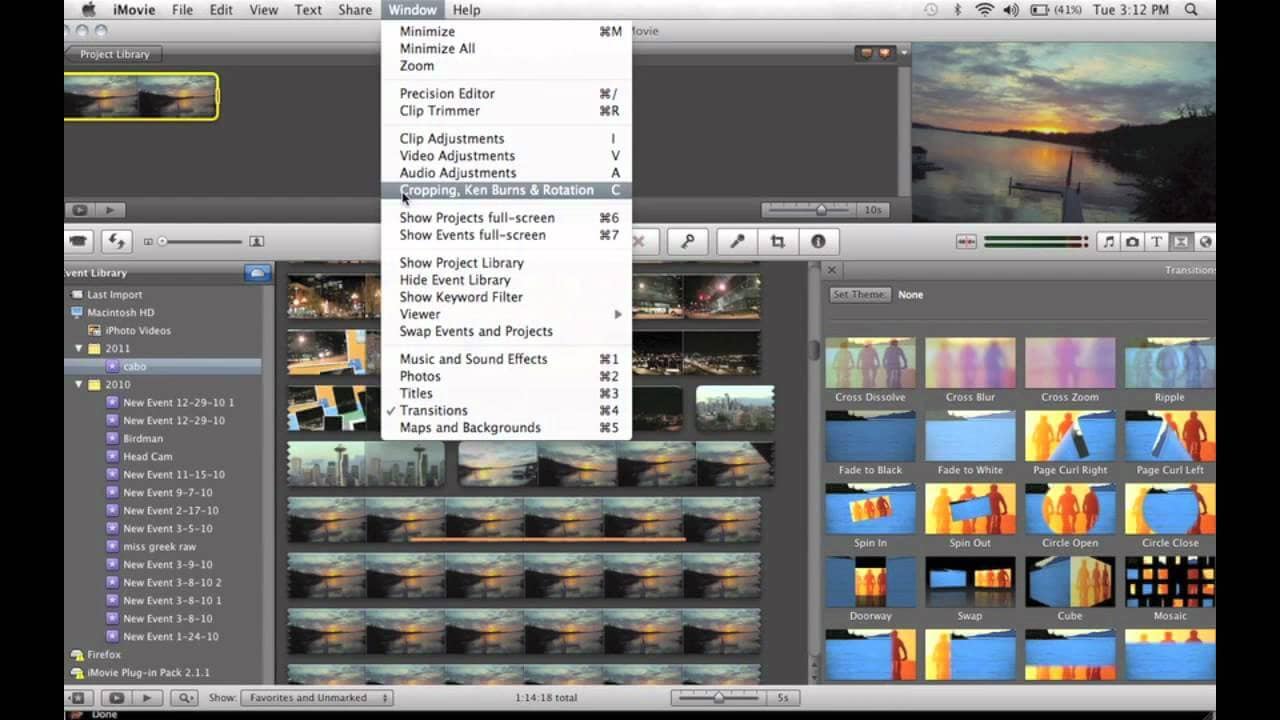Screen dimensions: 1280x720
Task: Play the selected event full-screen
Action: coord(116,698)
